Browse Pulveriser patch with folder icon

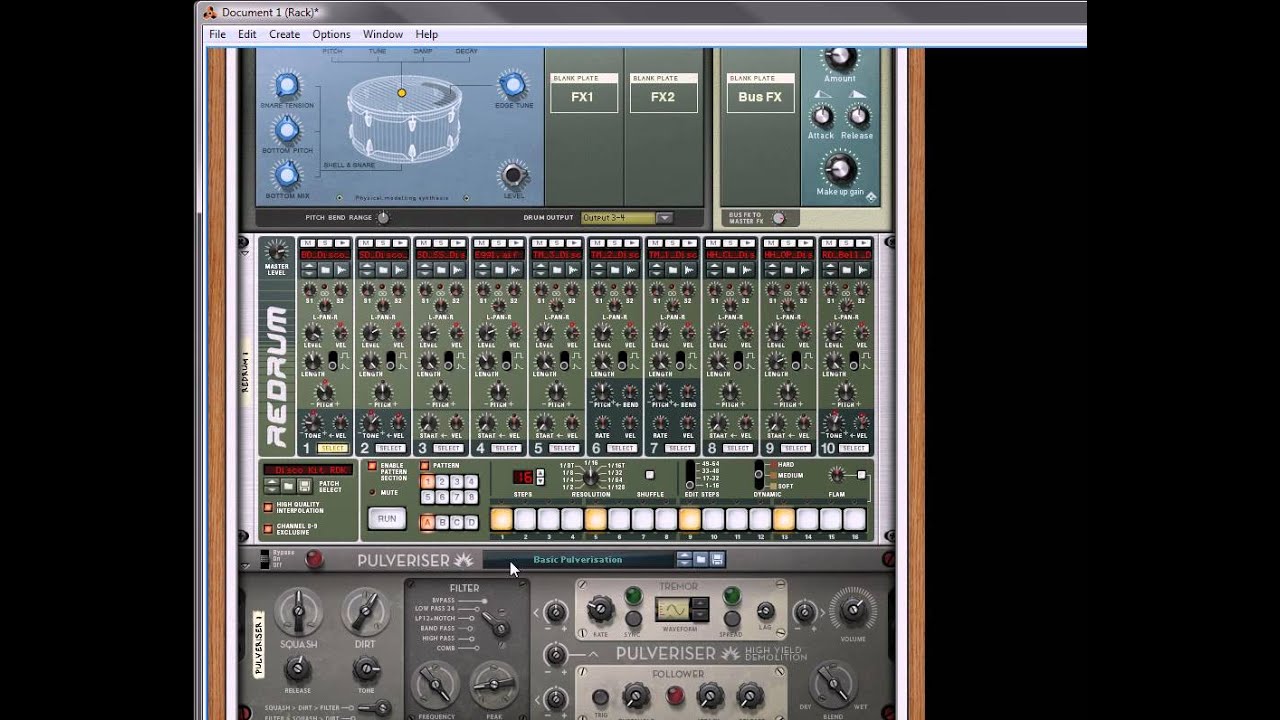tap(700, 559)
